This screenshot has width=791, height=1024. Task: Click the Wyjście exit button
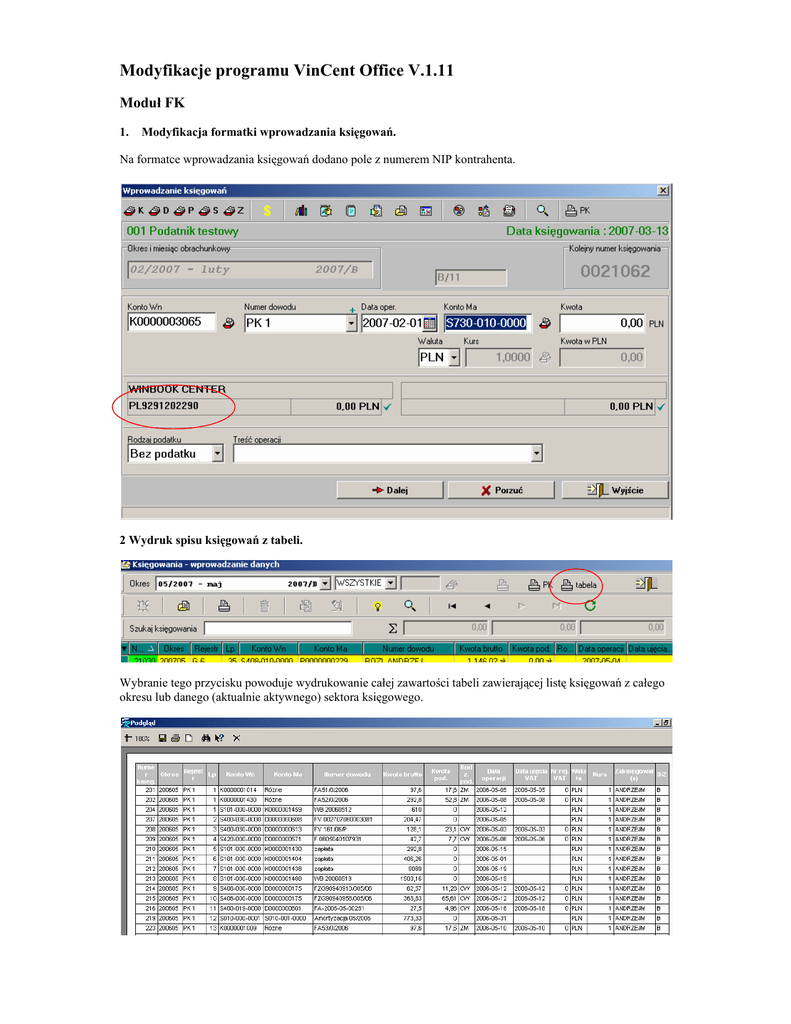(x=615, y=490)
